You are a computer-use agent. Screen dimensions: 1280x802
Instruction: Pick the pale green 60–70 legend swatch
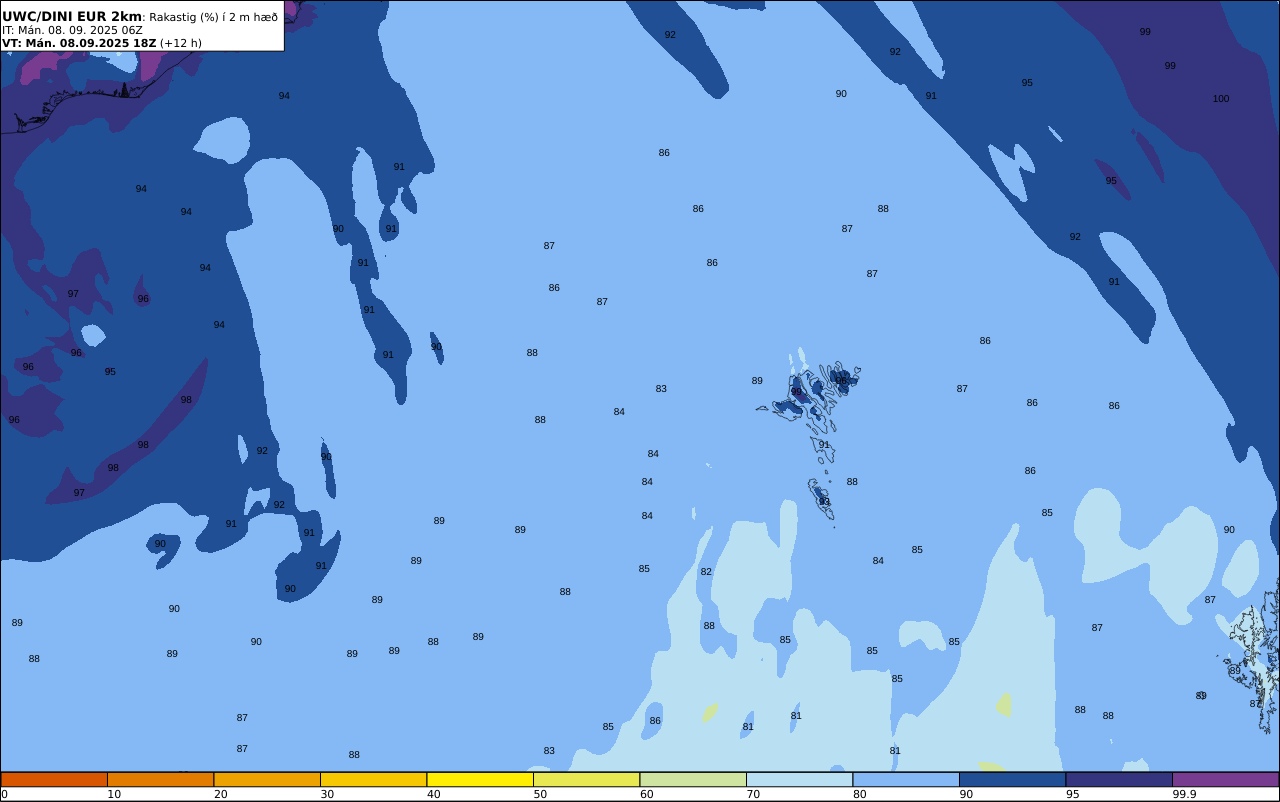click(693, 779)
